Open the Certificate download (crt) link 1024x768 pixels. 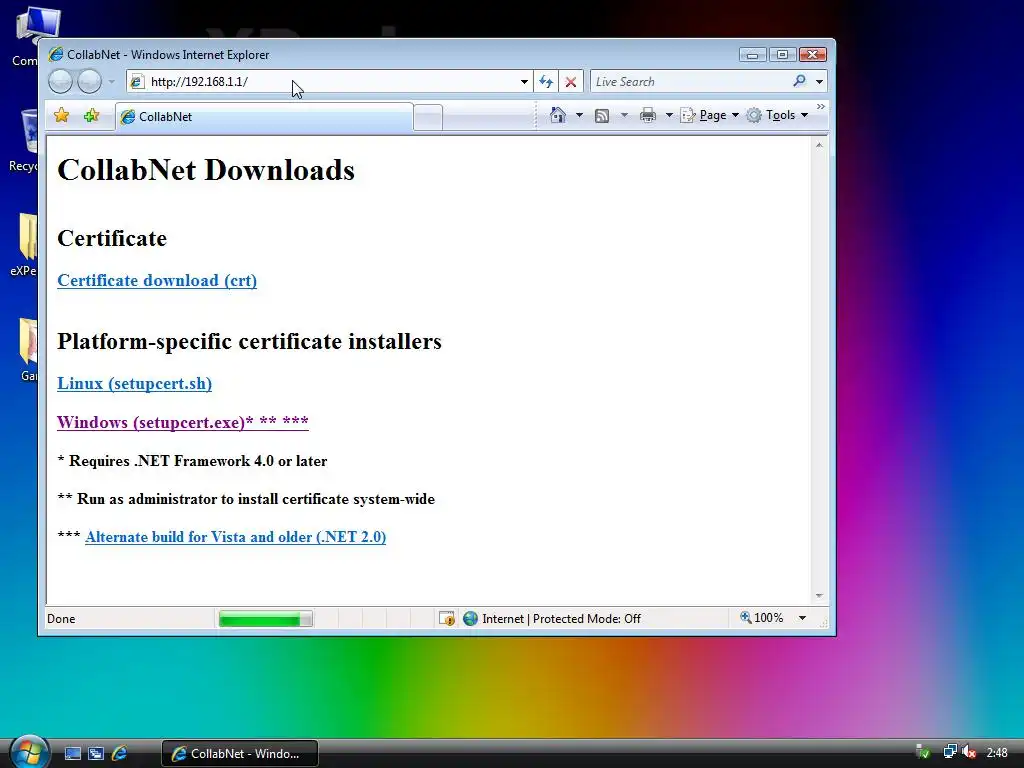[157, 280]
